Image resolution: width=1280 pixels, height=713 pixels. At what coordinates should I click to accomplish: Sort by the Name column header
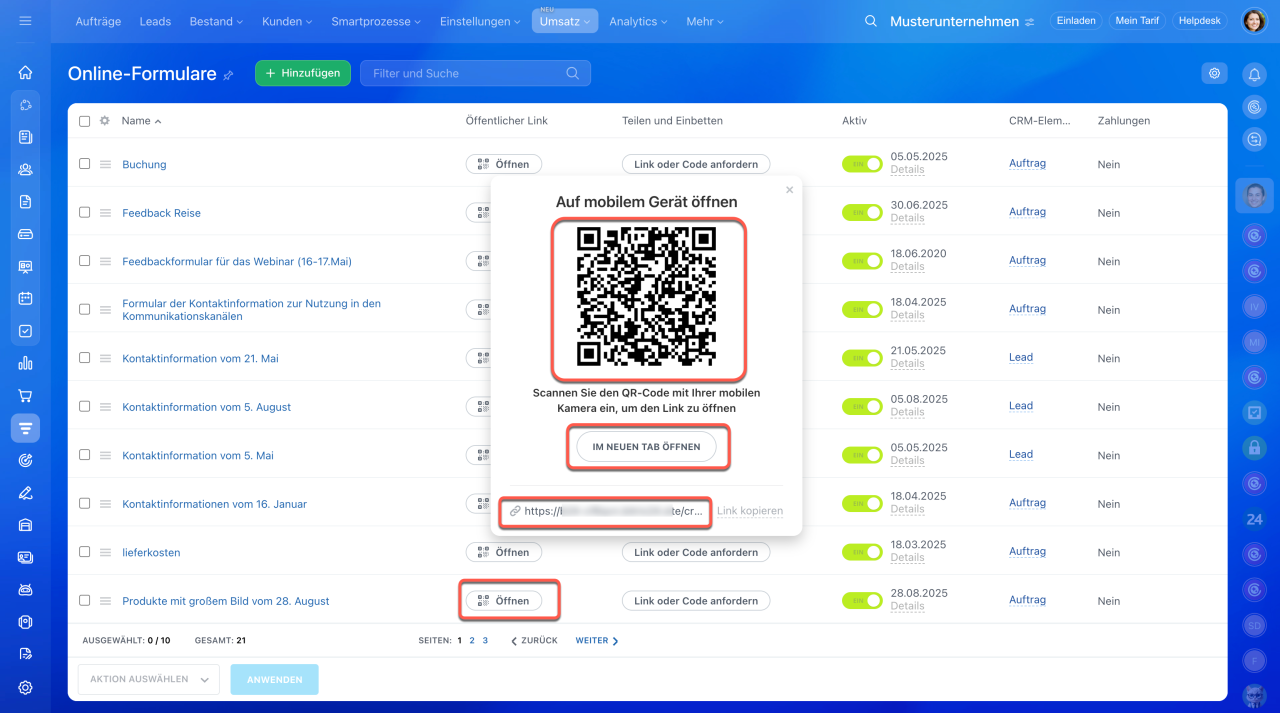pyautogui.click(x=141, y=121)
